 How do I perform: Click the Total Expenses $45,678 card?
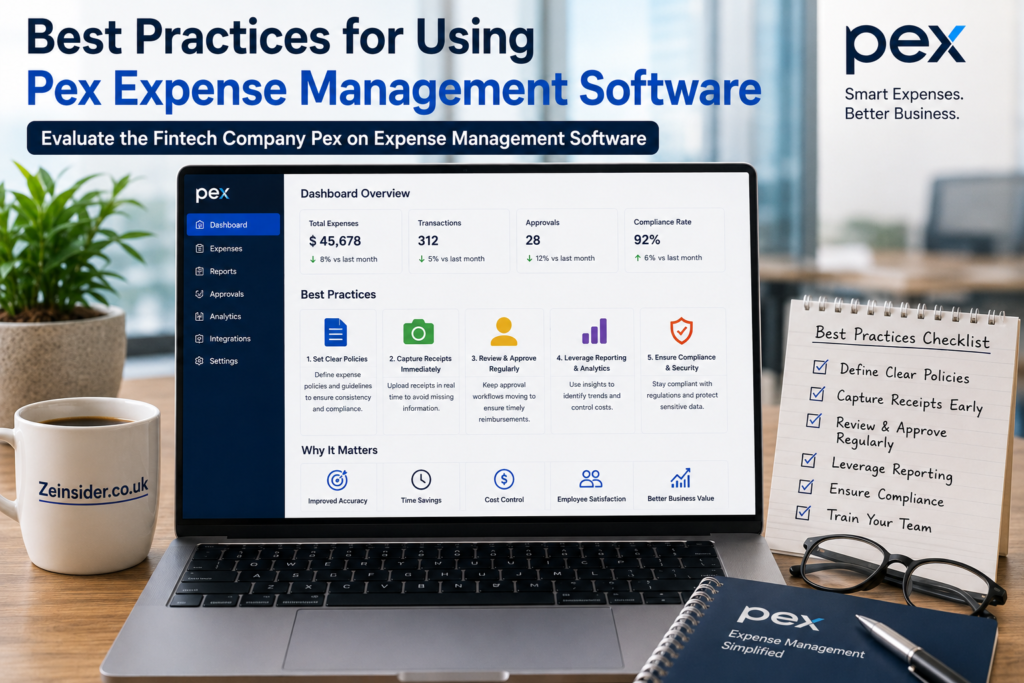point(351,241)
